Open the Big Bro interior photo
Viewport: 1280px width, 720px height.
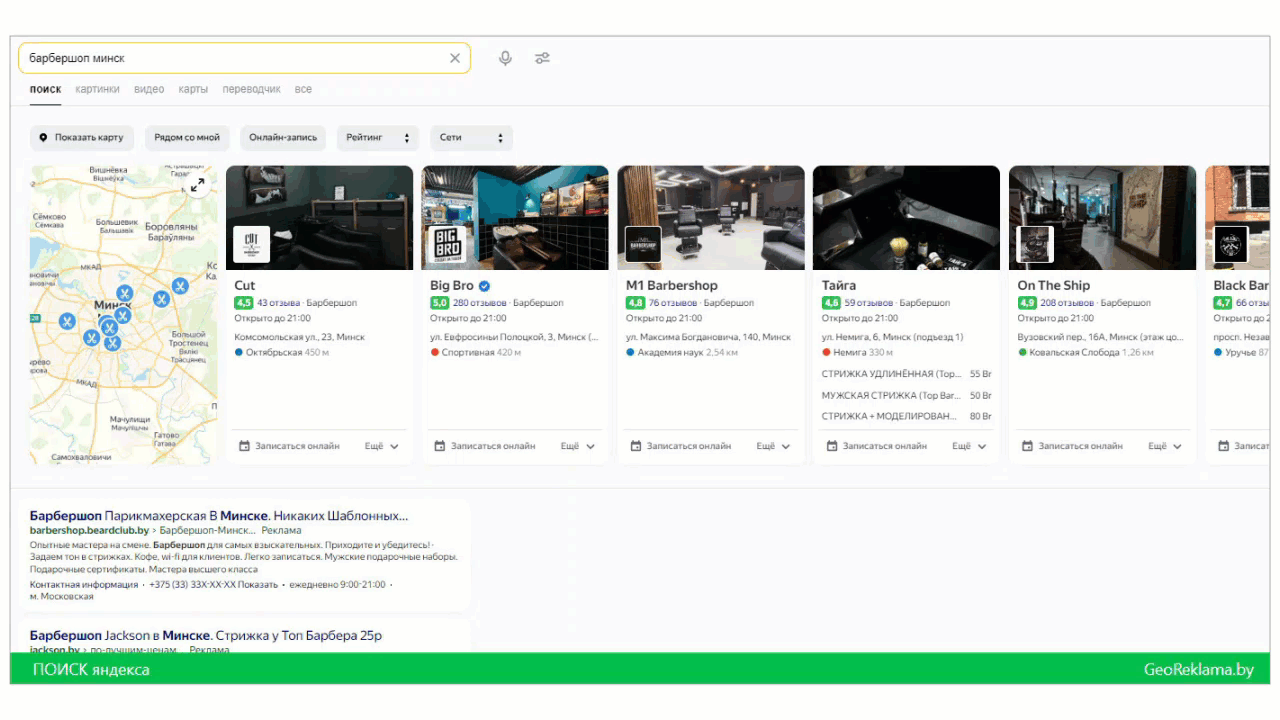click(515, 218)
